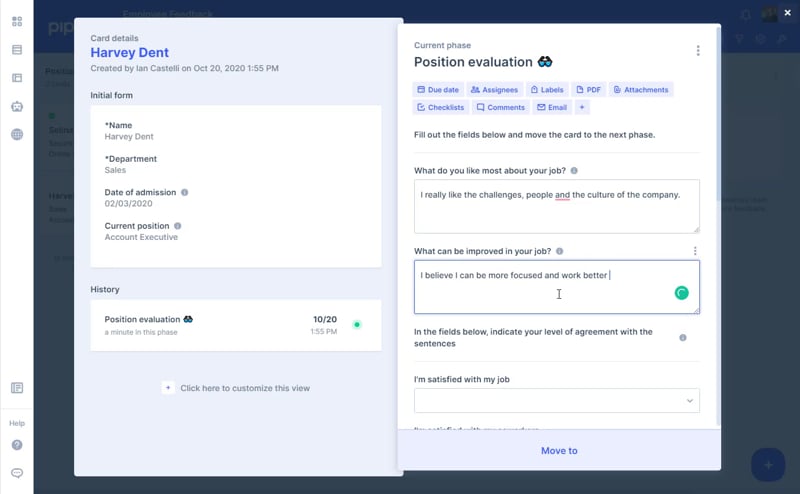The width and height of the screenshot is (800, 494).
Task: Click 'Click here to customize this view'
Action: (238, 388)
